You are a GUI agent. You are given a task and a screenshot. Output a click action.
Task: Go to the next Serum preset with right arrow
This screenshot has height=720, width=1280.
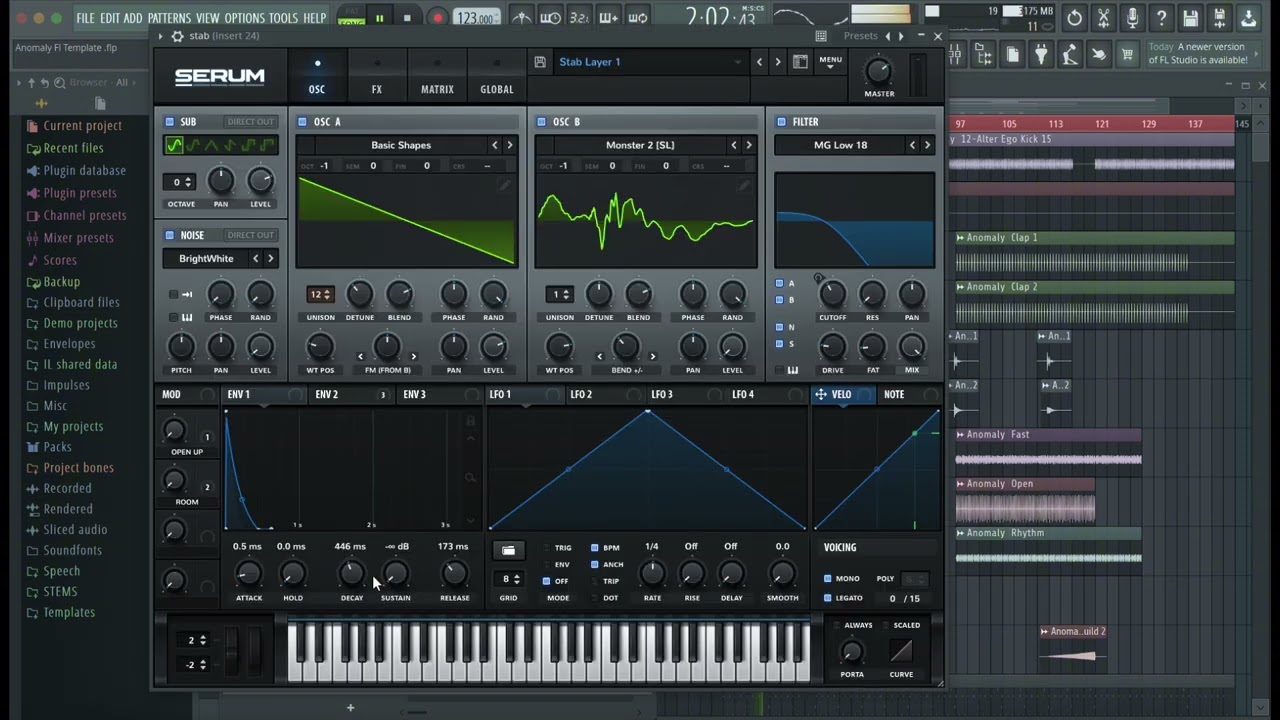click(x=778, y=62)
